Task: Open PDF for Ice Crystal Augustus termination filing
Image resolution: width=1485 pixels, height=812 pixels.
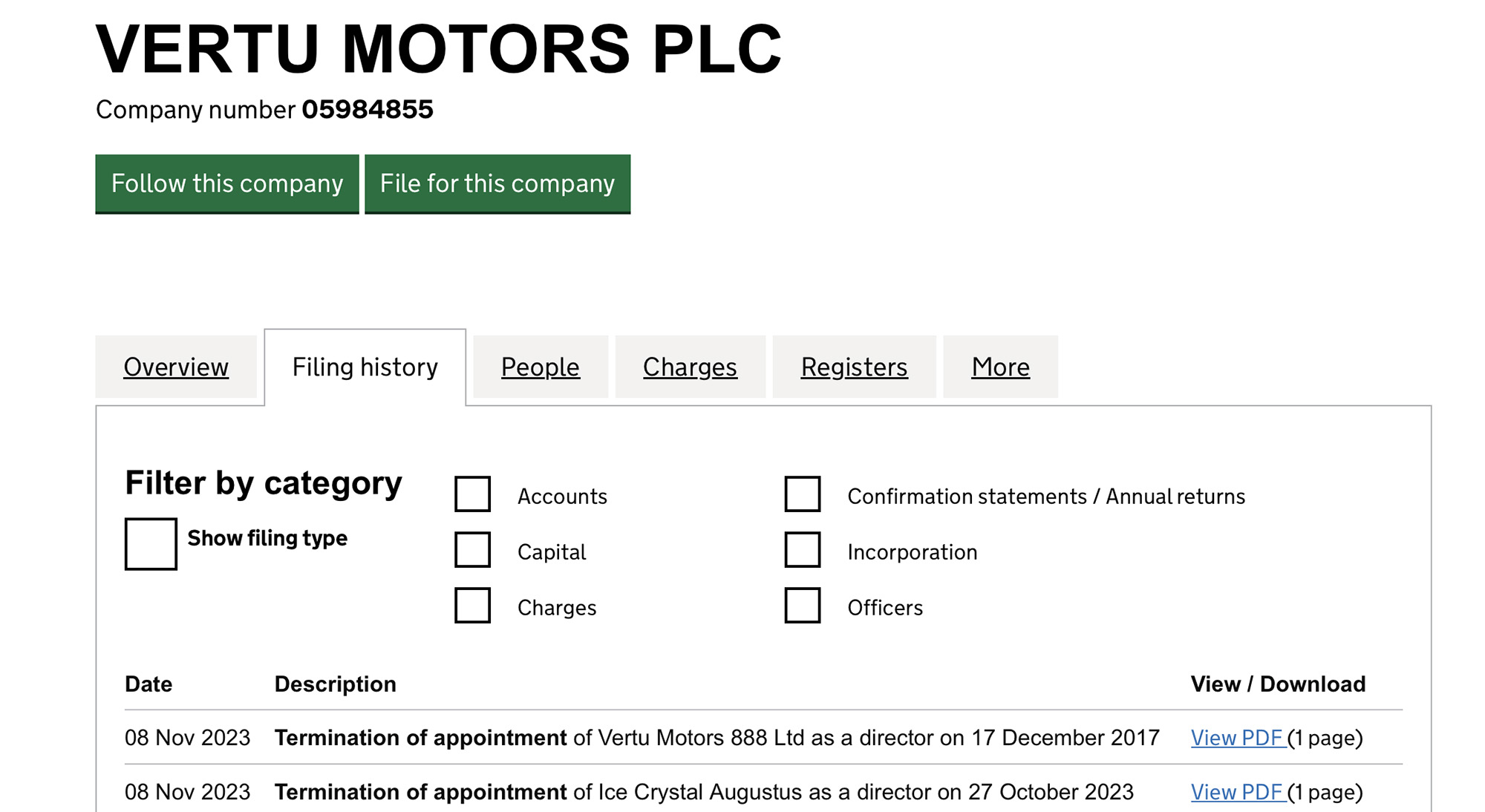Action: (1237, 791)
